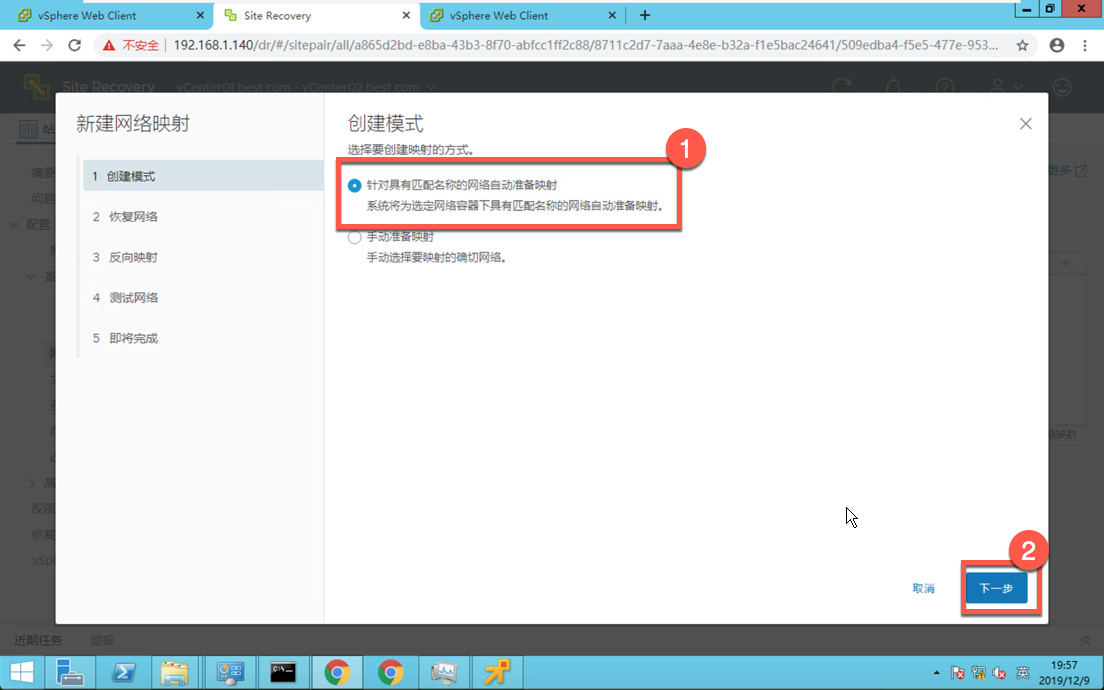Viewport: 1104px width, 690px height.
Task: Open the Command Prompt taskbar item
Action: (x=283, y=672)
